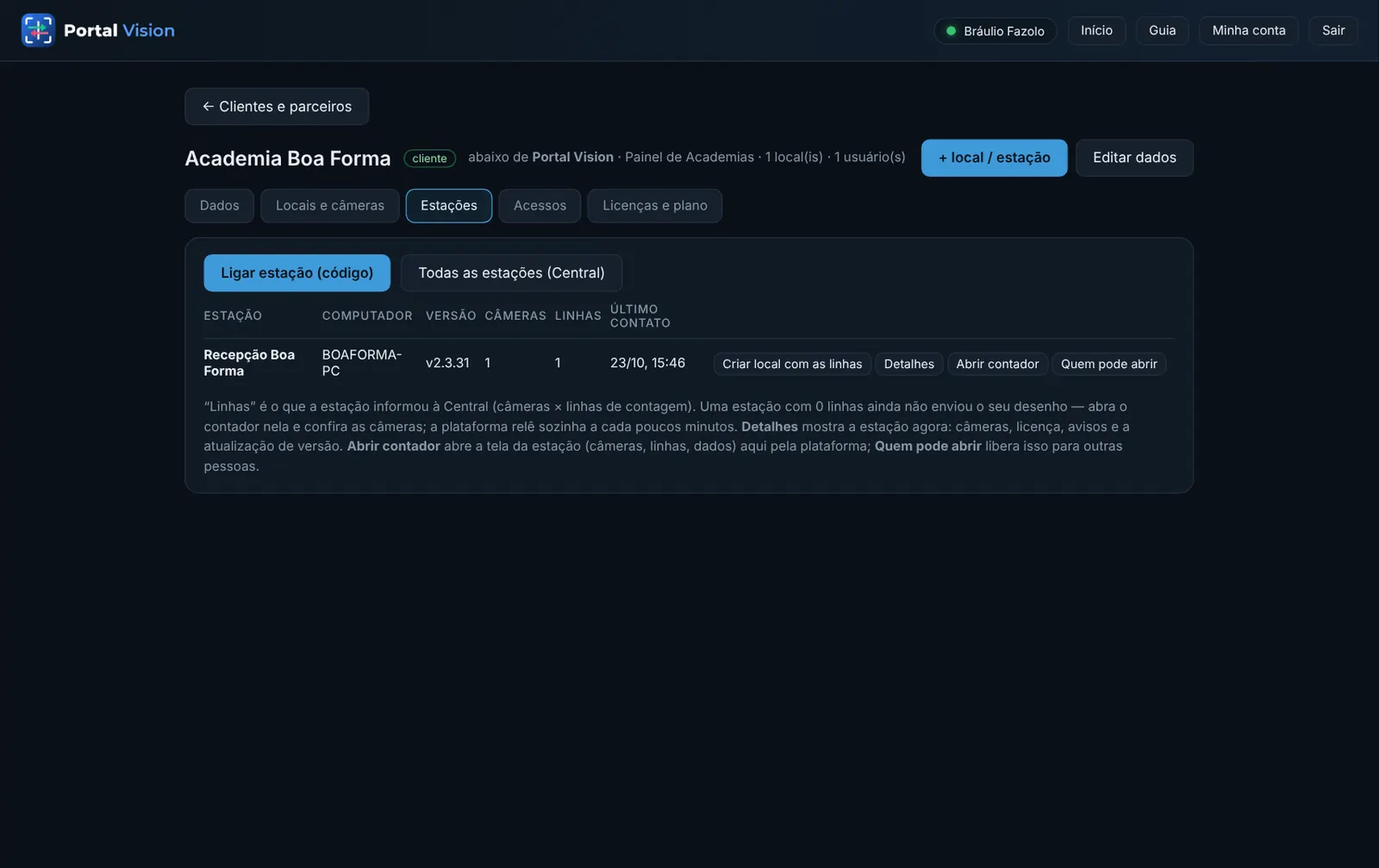Select station name Recepção Boa Forma
The width and height of the screenshot is (1379, 868).
point(249,363)
